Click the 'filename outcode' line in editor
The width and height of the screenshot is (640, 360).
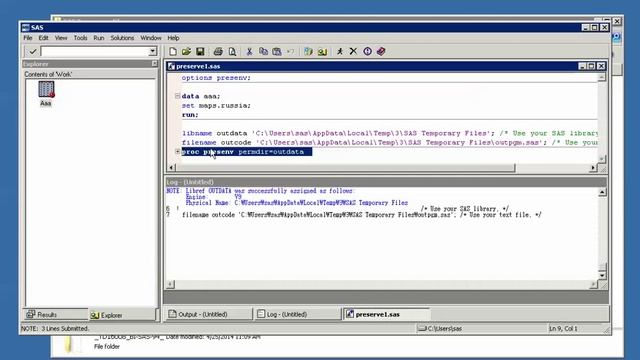pyautogui.click(x=389, y=142)
